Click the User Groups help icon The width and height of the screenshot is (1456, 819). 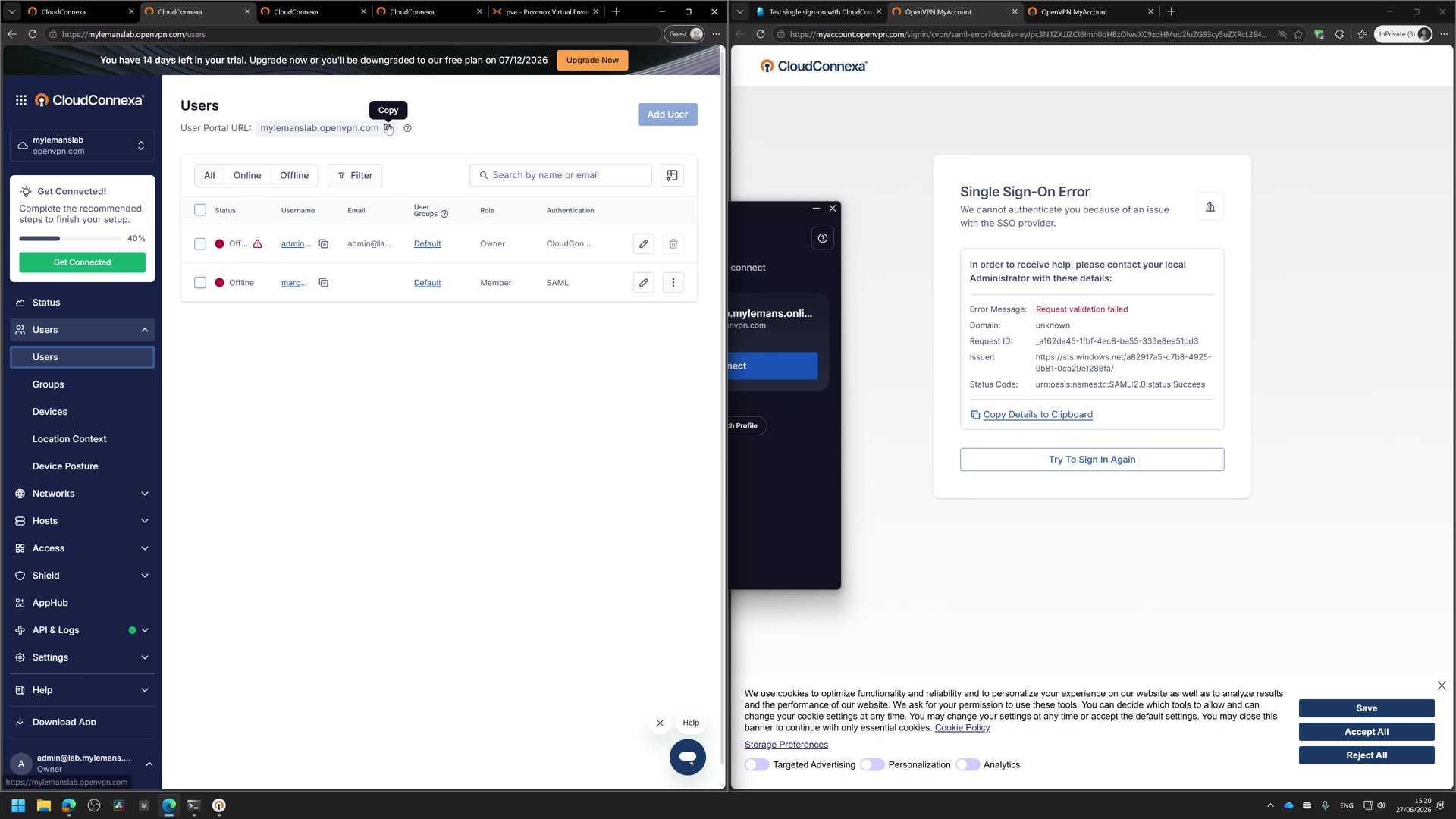pos(444,214)
